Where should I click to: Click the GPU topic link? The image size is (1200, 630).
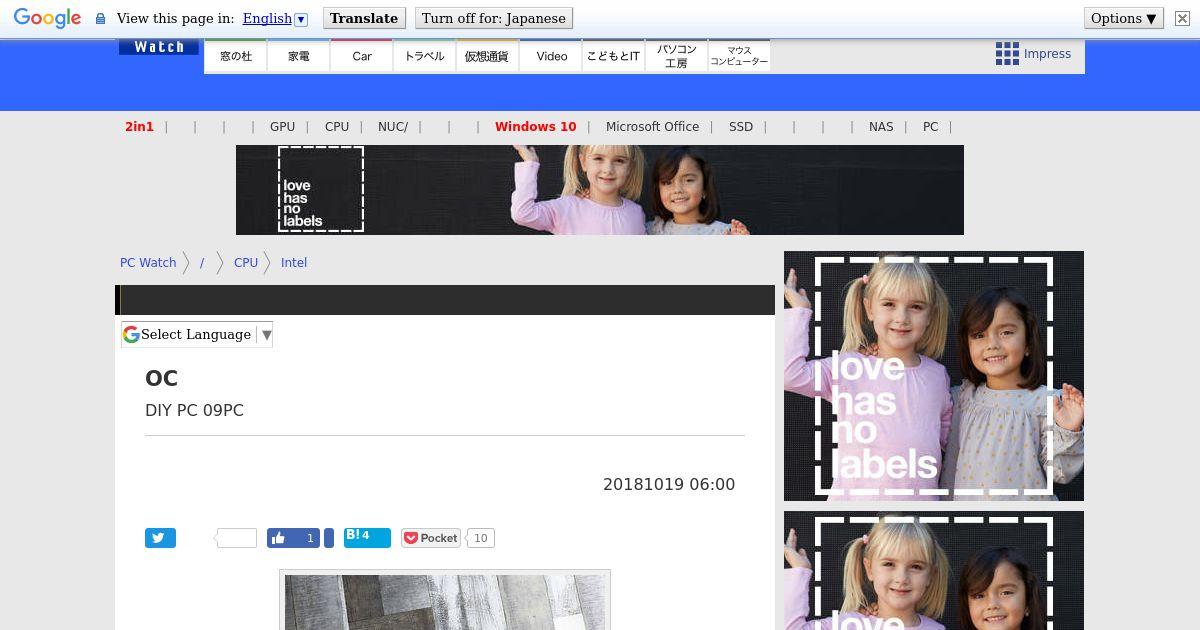pyautogui.click(x=282, y=127)
